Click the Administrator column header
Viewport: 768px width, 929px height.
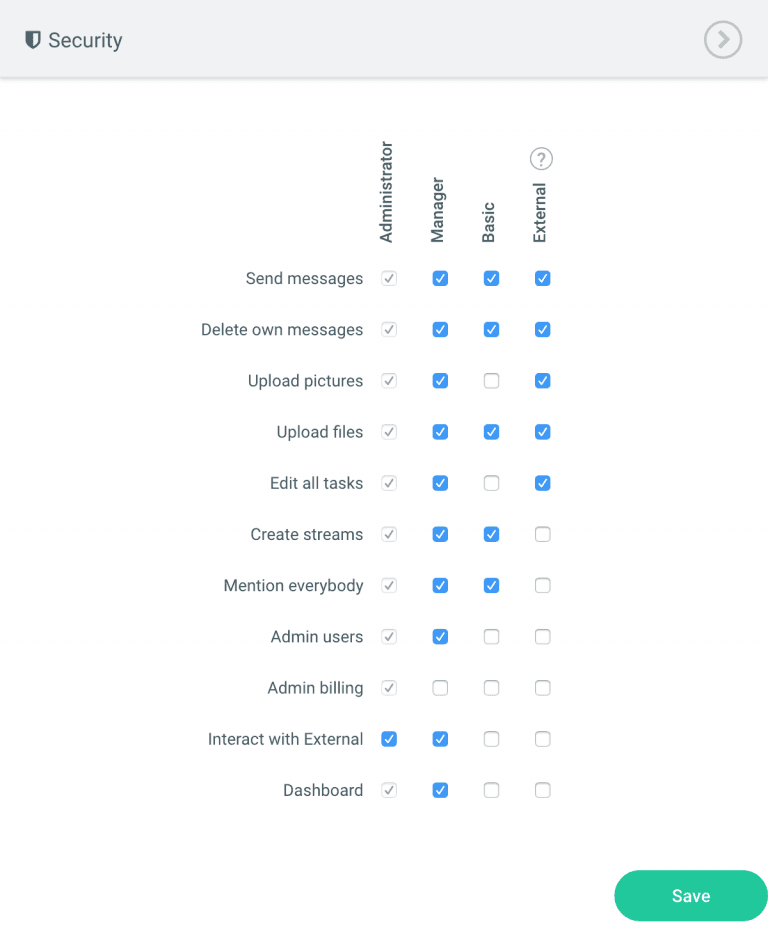click(x=387, y=192)
